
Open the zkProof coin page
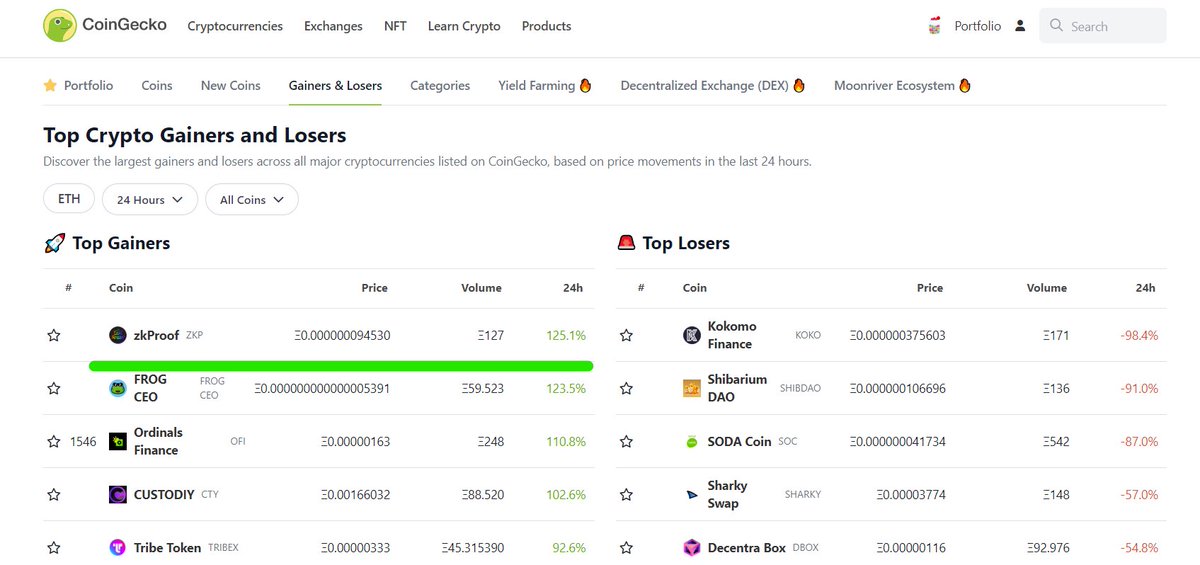coord(156,335)
